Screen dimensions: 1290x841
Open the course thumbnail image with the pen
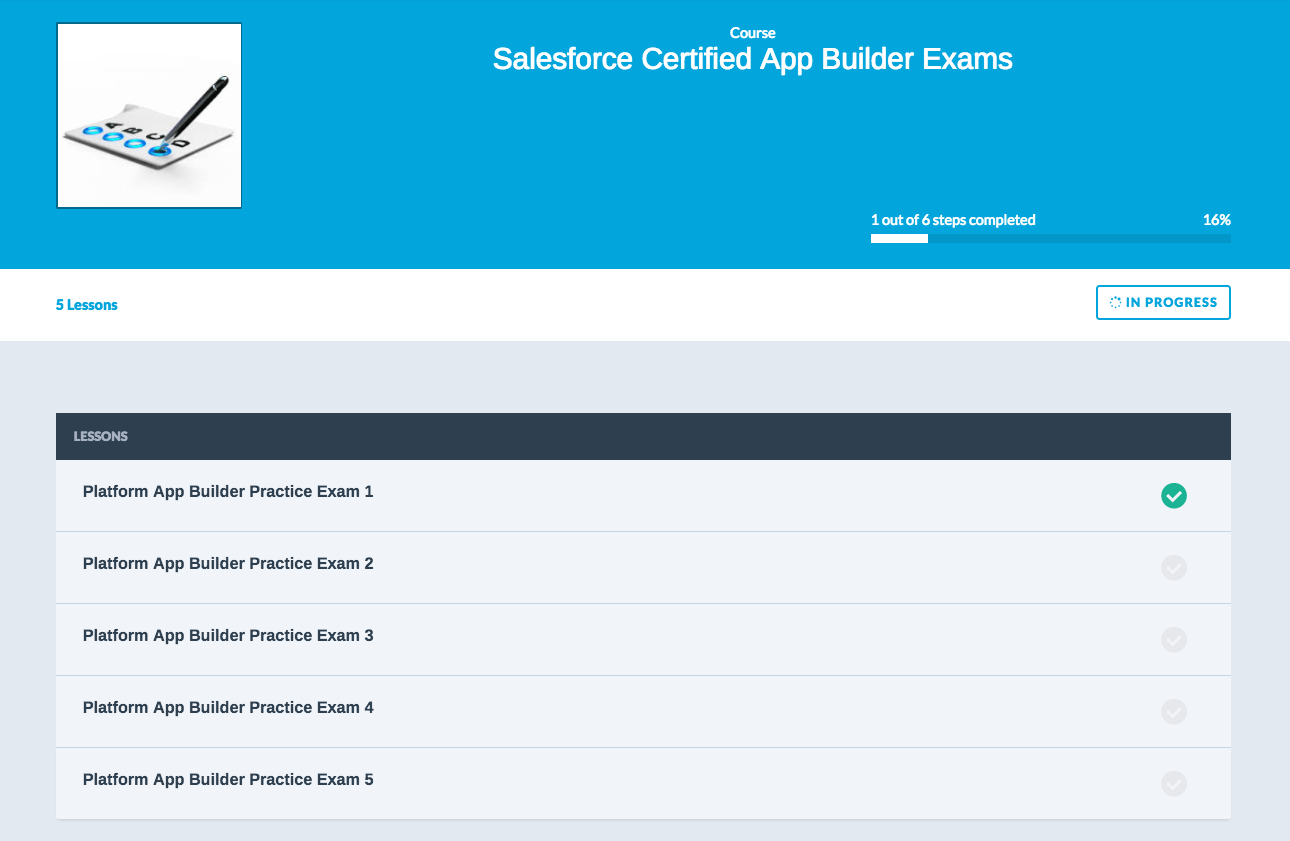(149, 115)
